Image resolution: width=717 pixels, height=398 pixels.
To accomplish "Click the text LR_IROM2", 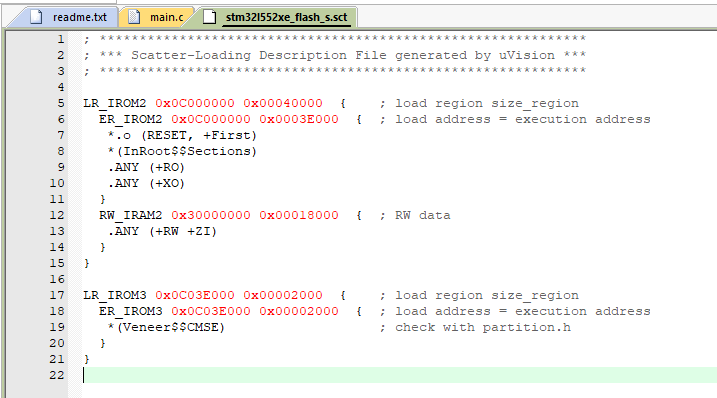I will [115, 103].
